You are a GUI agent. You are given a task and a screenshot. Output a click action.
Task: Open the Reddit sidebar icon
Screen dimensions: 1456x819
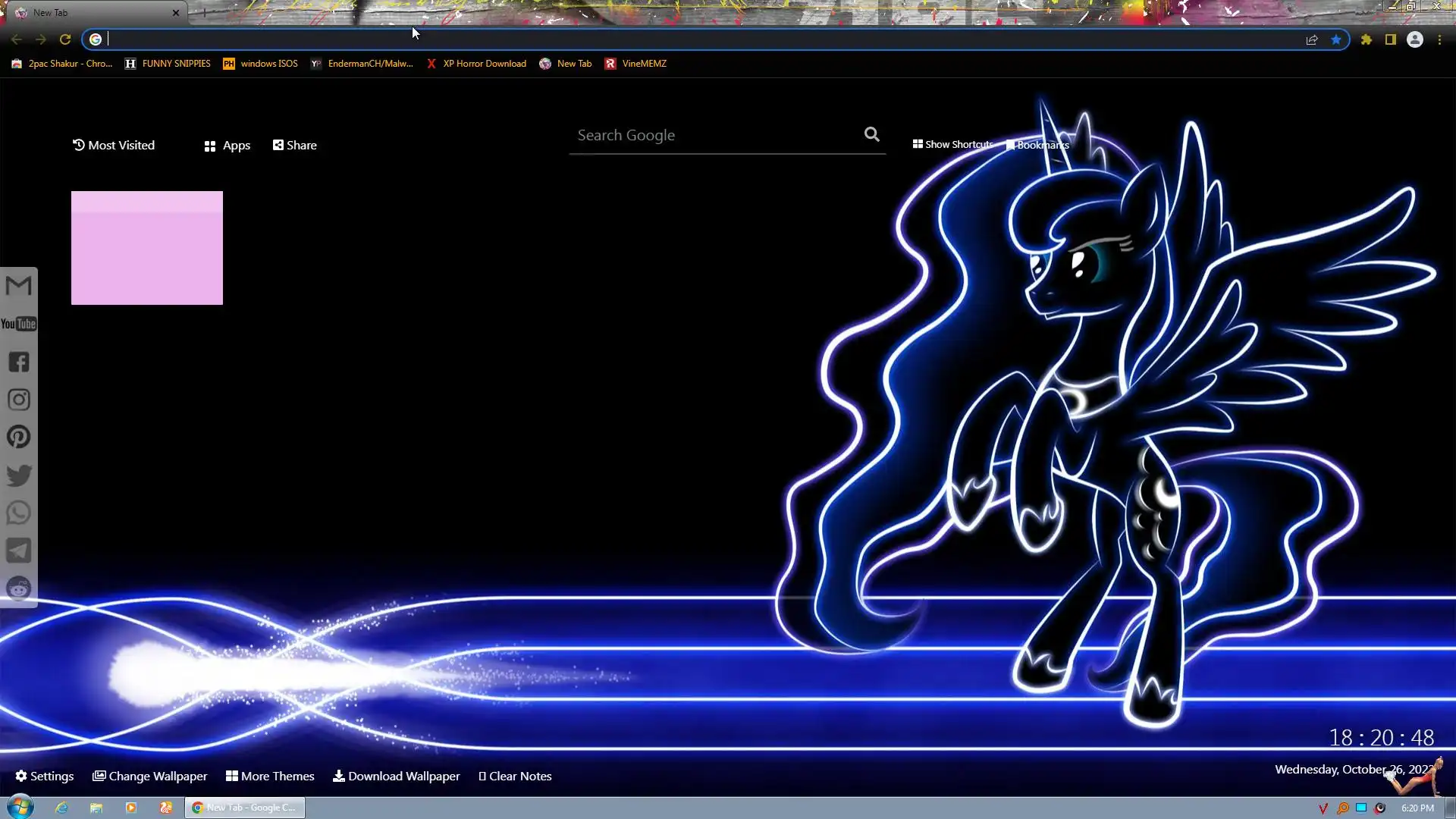(19, 588)
